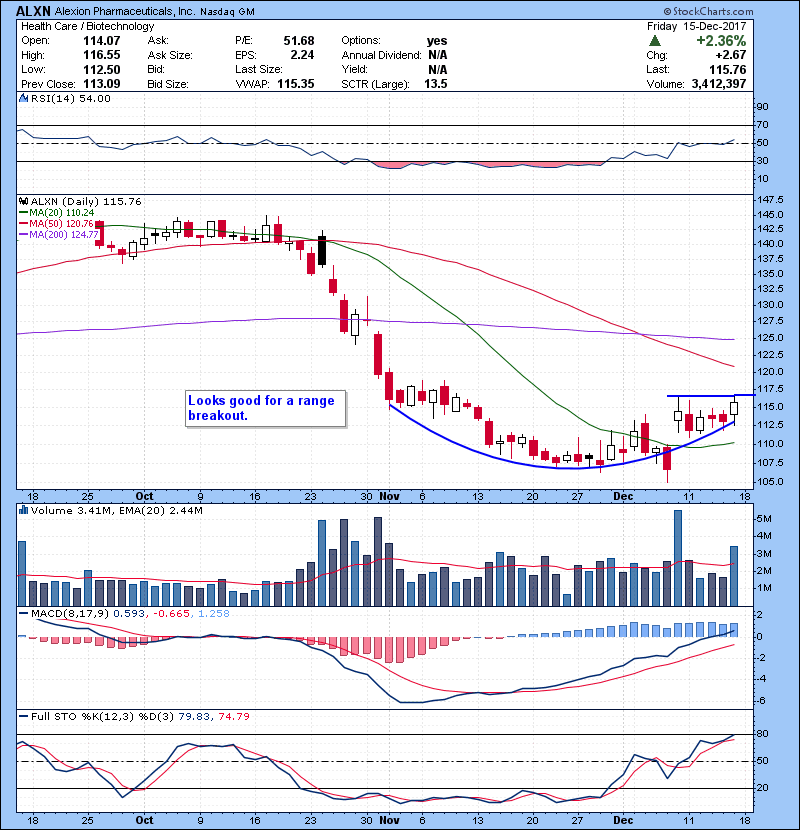Click the Prev Close value 113.09
Viewport: 800px width, 830px height.
tap(102, 84)
